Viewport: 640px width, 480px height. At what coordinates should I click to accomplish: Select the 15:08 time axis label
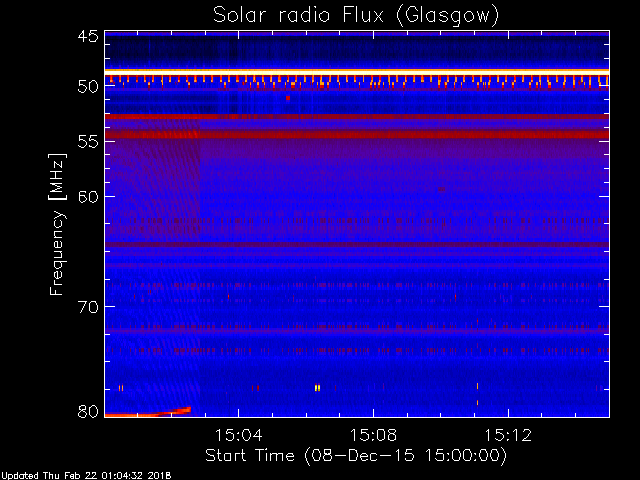373,435
